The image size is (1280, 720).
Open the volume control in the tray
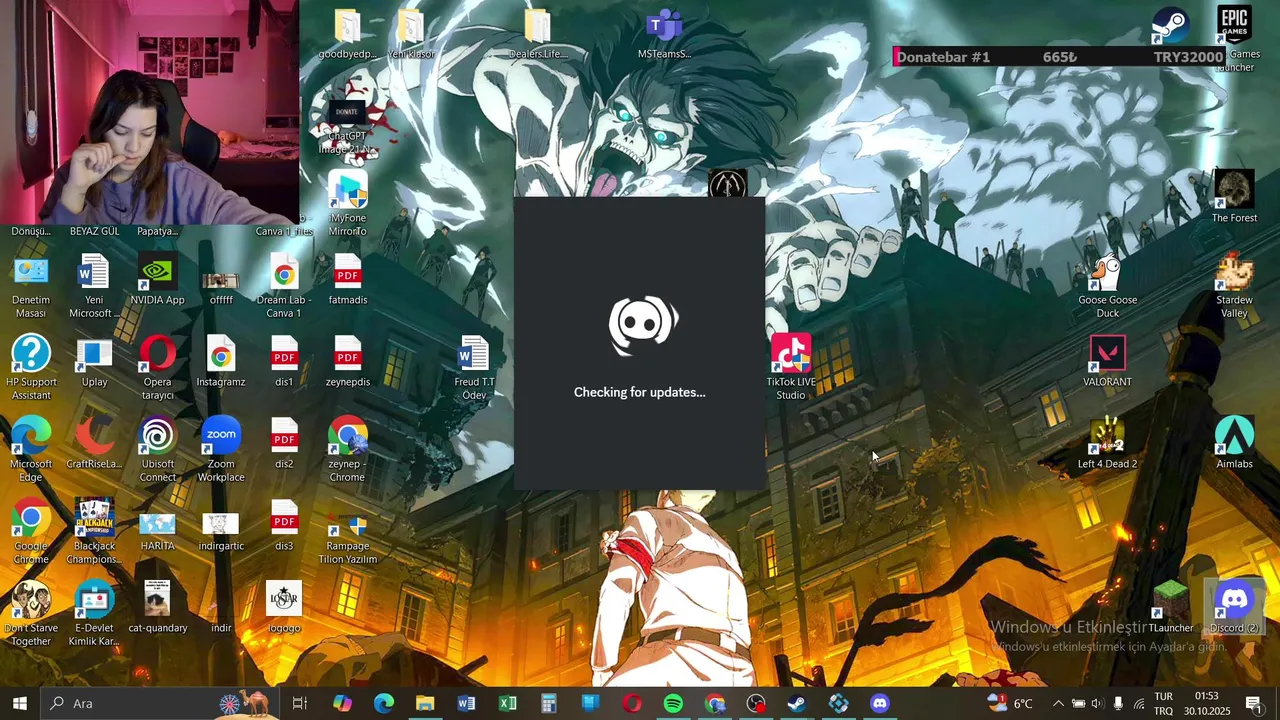1097,703
